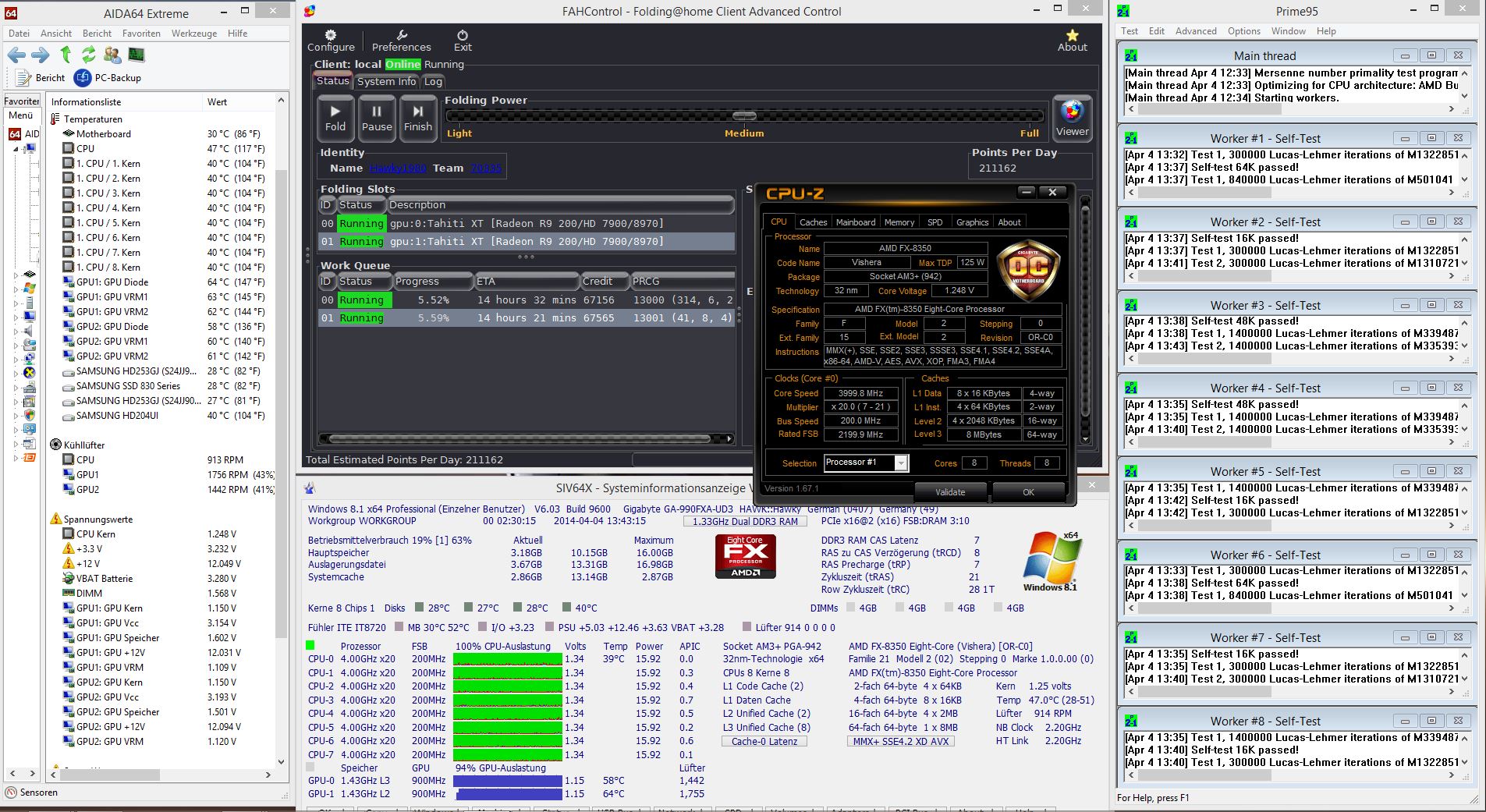Click the FAHControl title bar icon
The image size is (1486, 812).
point(310,11)
